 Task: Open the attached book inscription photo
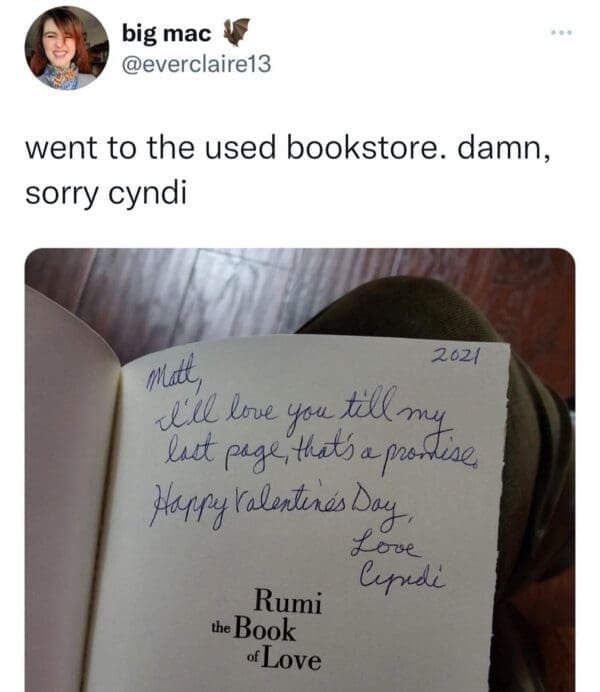click(300, 470)
